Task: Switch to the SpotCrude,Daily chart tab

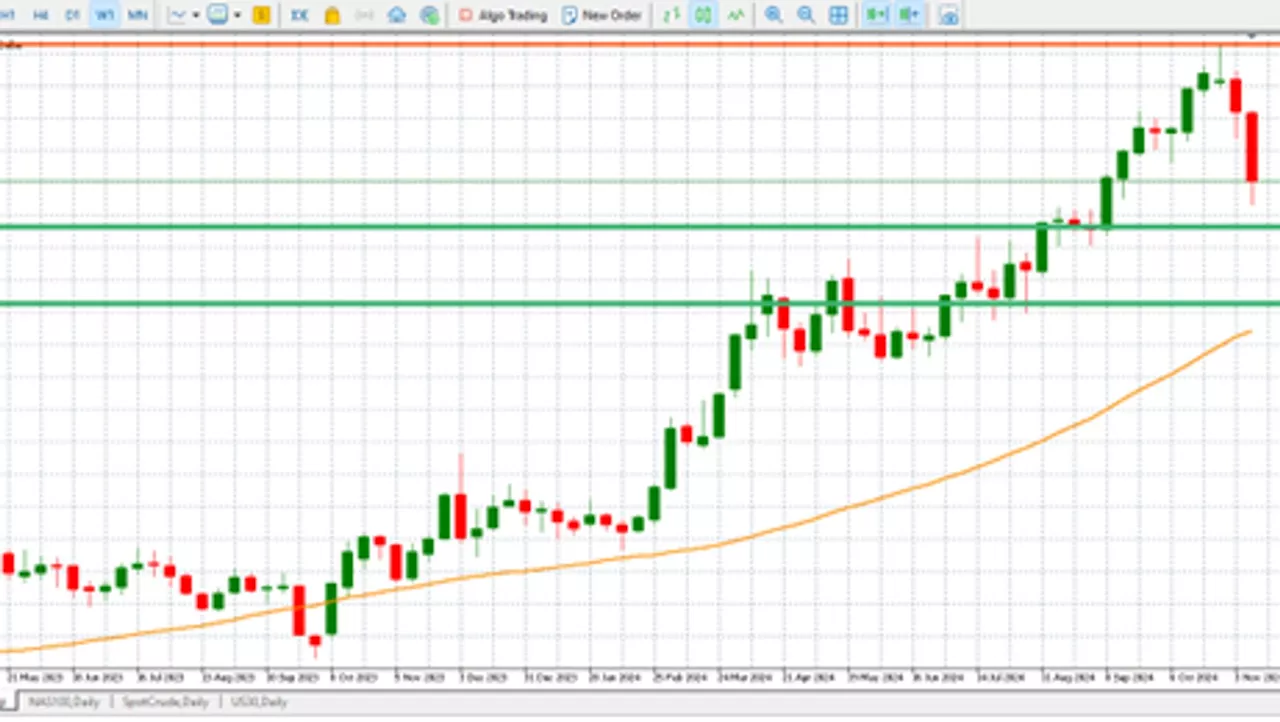Action: (166, 702)
